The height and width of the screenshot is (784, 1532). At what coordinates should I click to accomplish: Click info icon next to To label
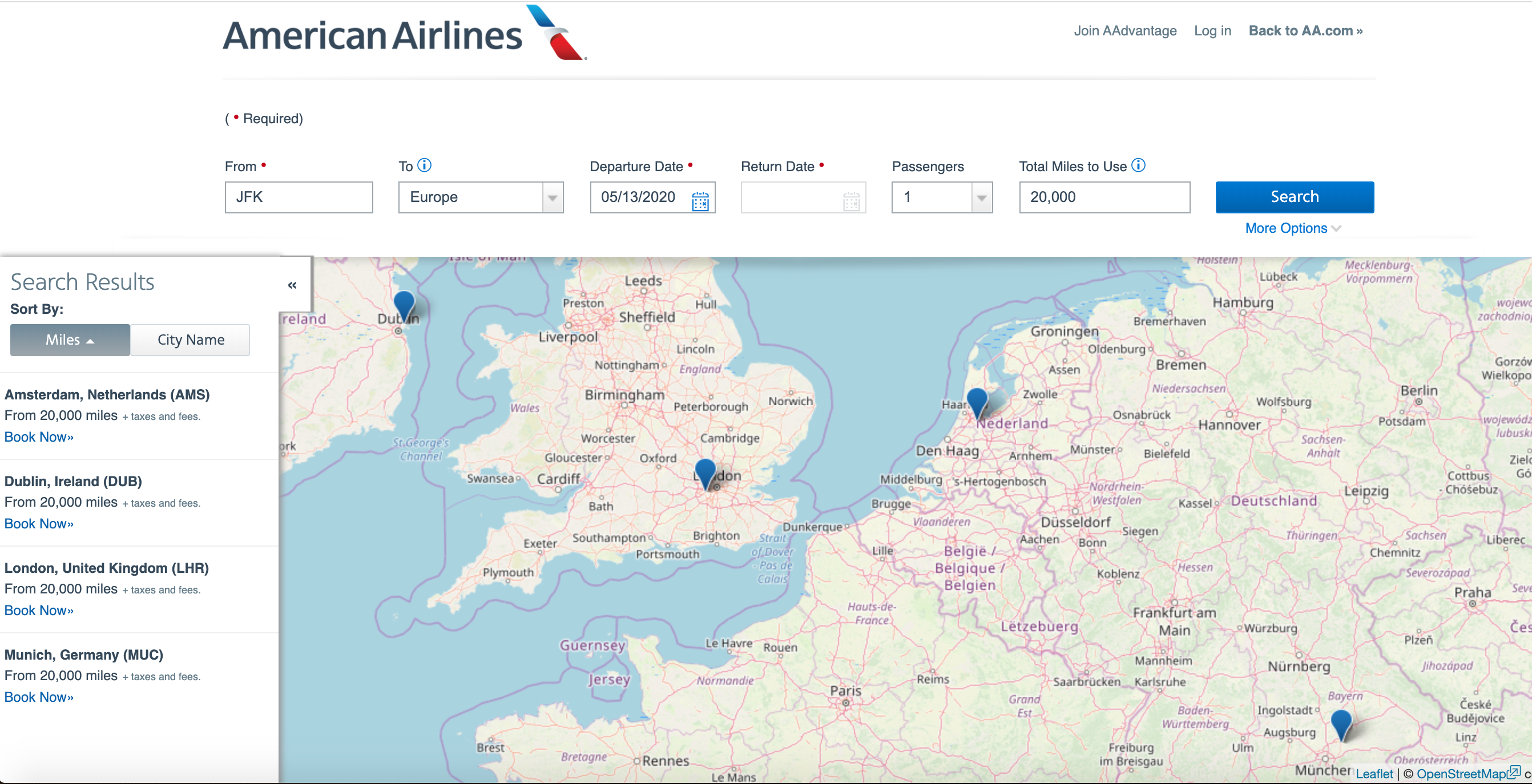[x=425, y=165]
